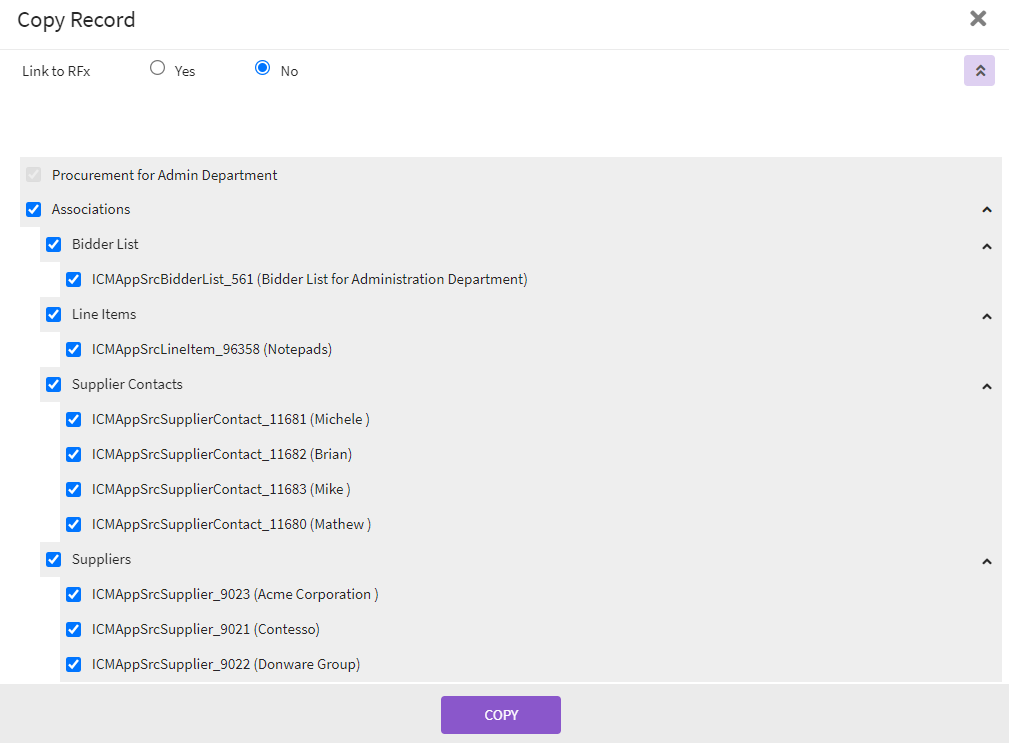
Task: Collapse the Bidder List section
Action: (986, 246)
